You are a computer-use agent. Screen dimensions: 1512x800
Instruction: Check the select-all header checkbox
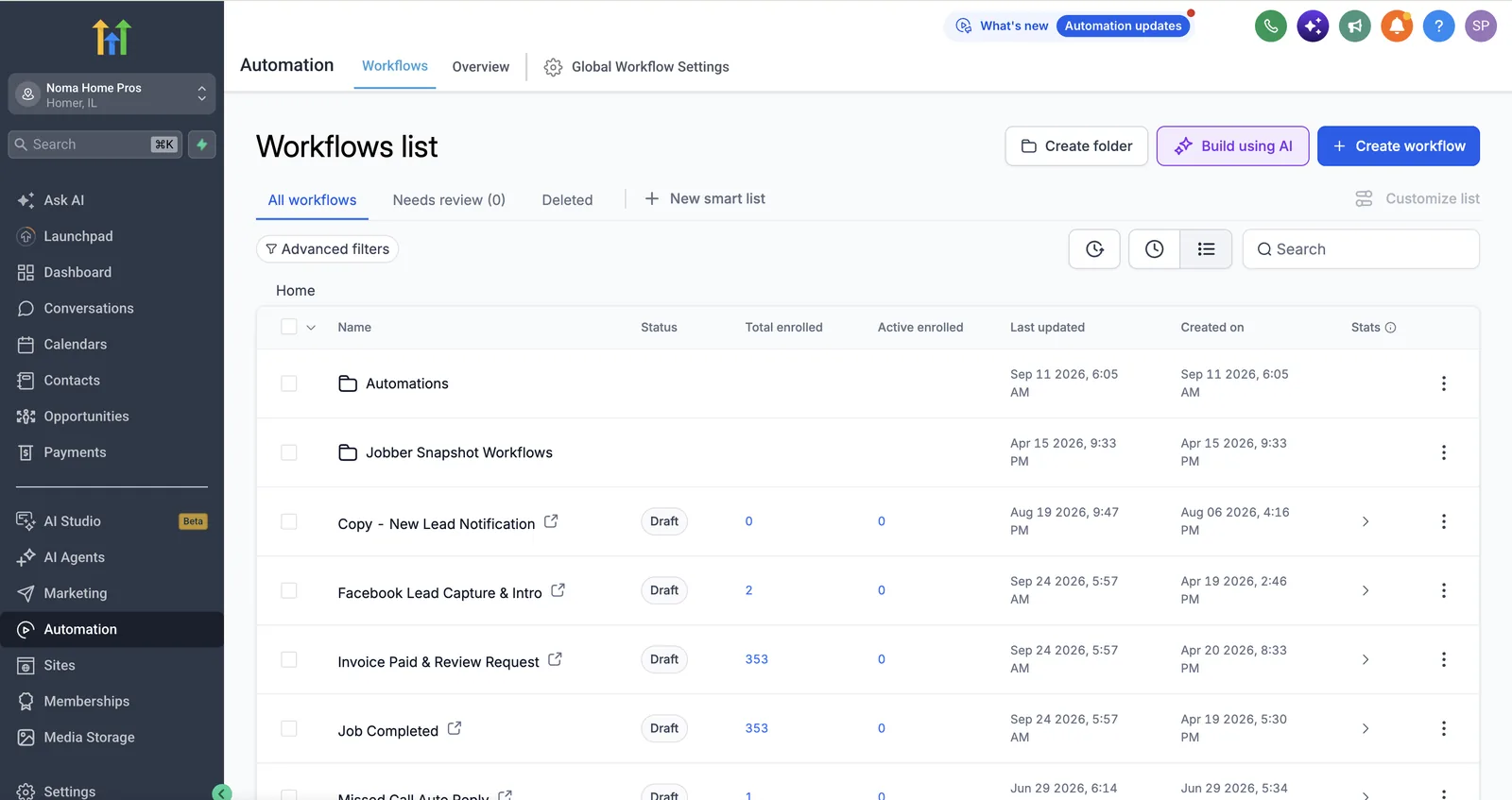click(289, 327)
